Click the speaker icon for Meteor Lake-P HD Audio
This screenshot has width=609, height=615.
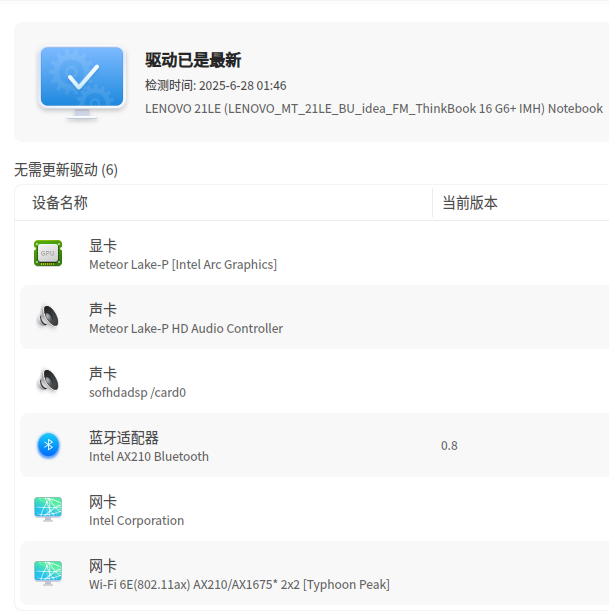pyautogui.click(x=48, y=317)
